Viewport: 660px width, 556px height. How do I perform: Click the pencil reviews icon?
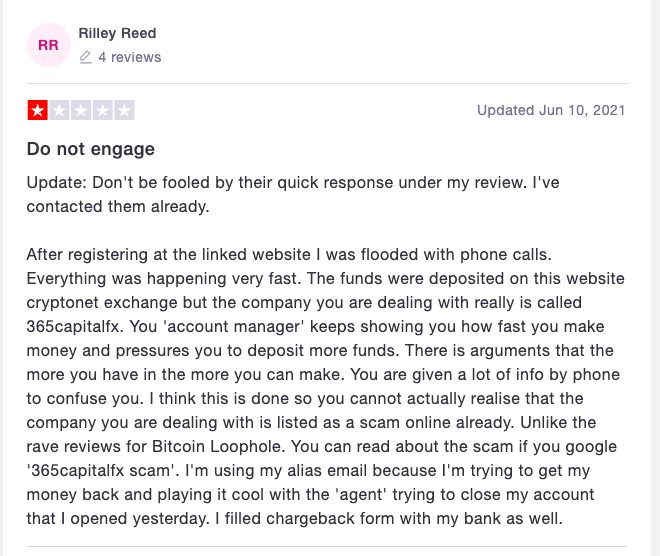click(86, 57)
